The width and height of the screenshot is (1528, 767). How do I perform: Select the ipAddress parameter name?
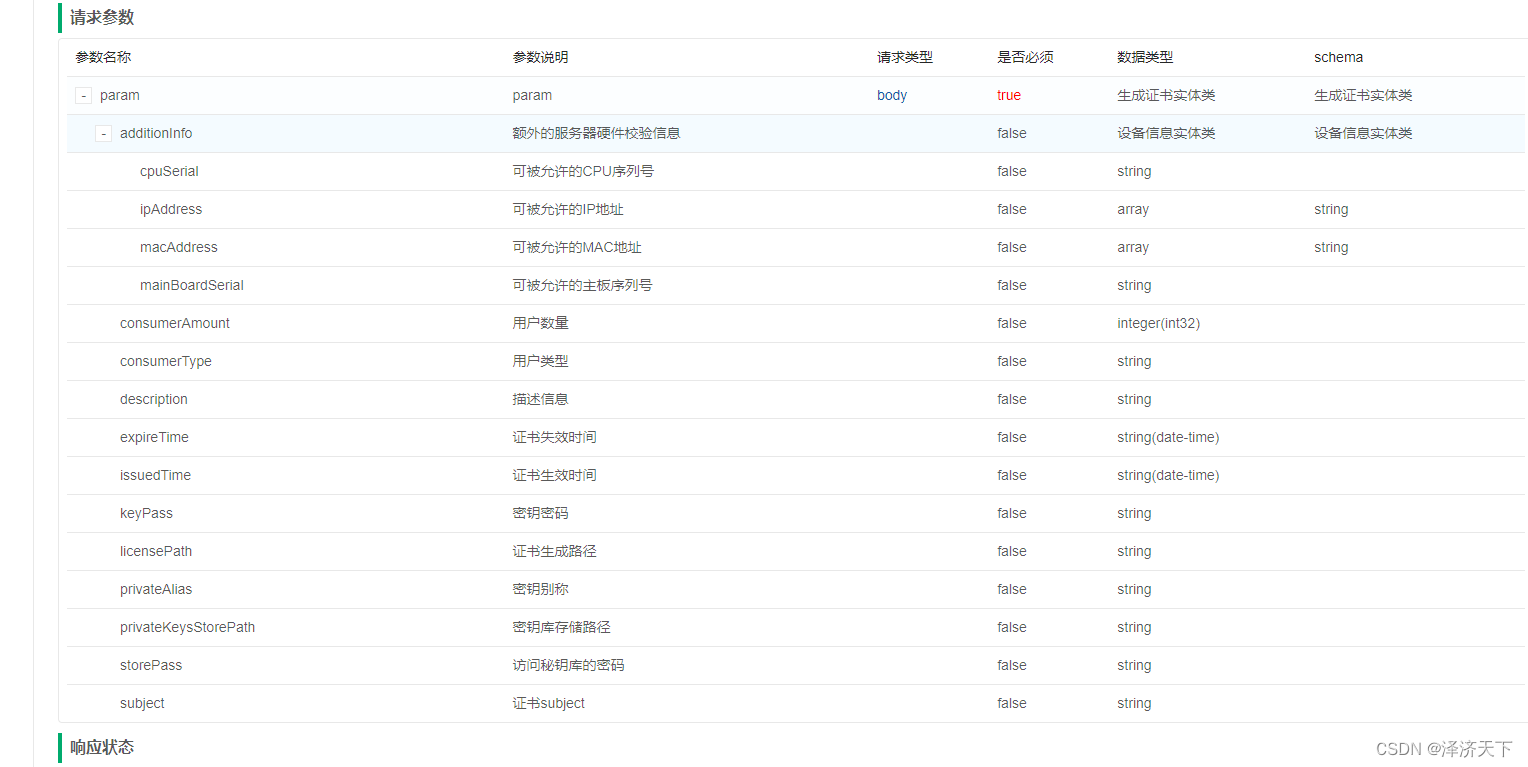coord(171,210)
